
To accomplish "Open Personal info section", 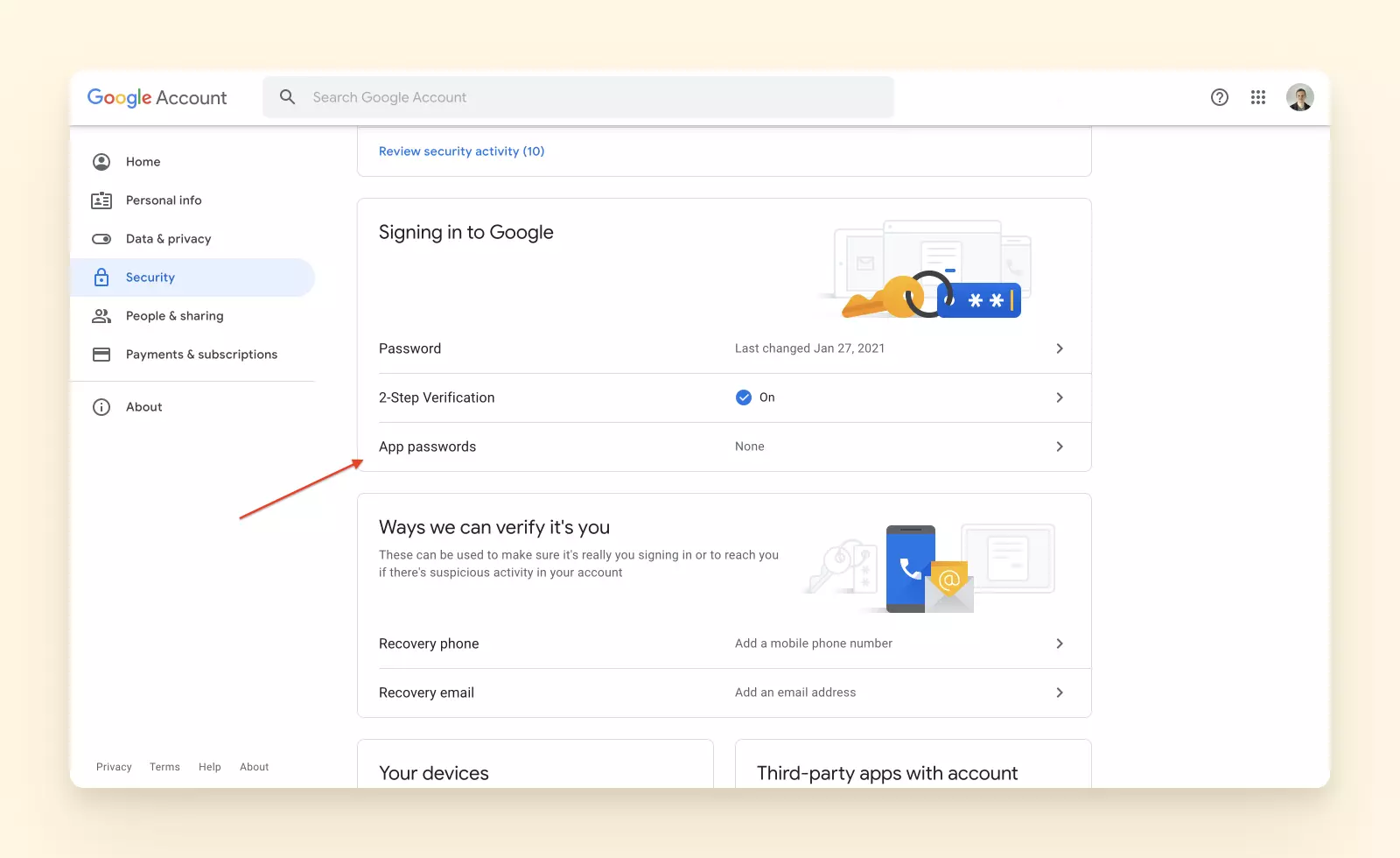I will point(192,200).
